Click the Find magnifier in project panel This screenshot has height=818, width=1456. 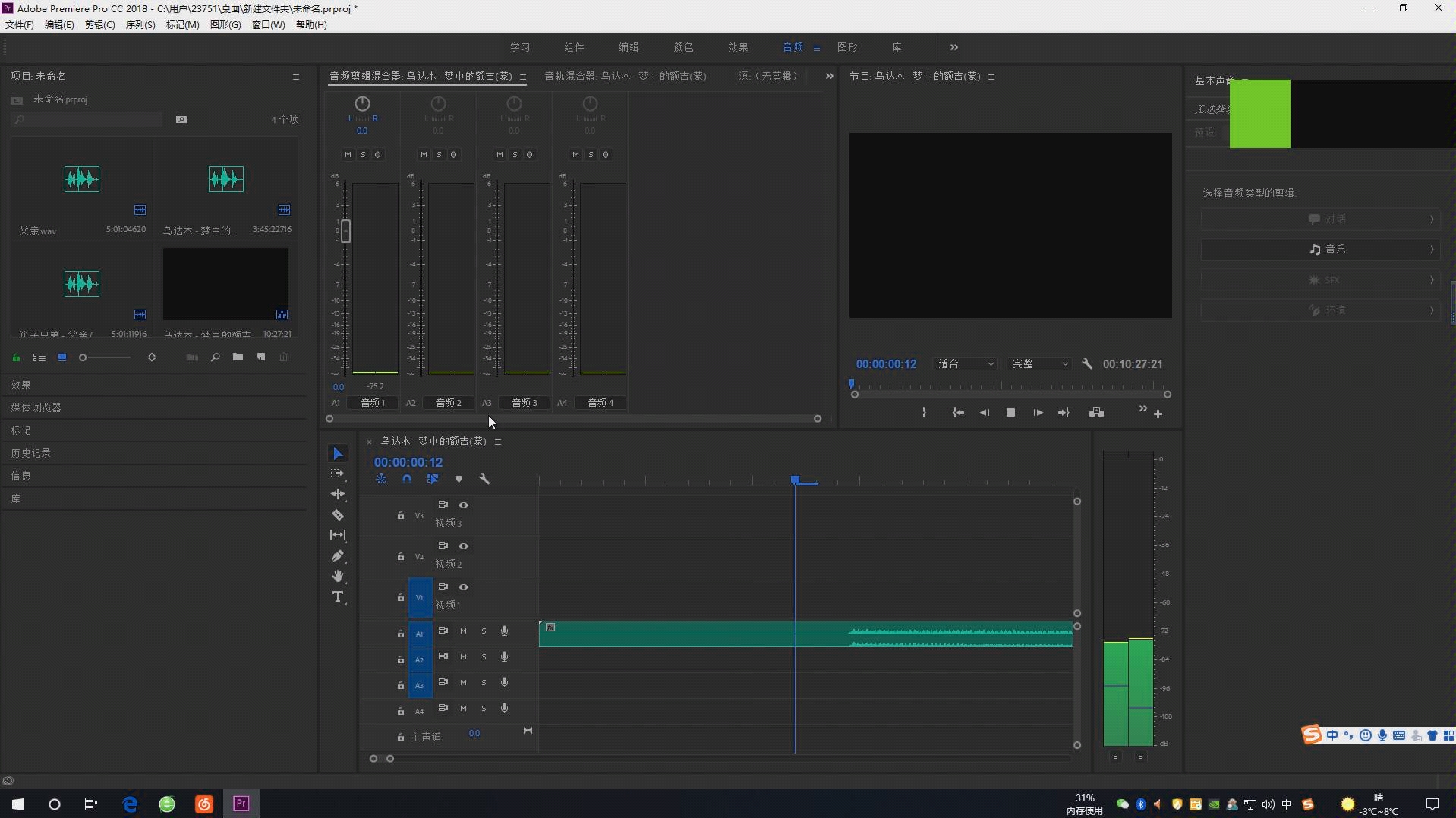click(x=216, y=357)
